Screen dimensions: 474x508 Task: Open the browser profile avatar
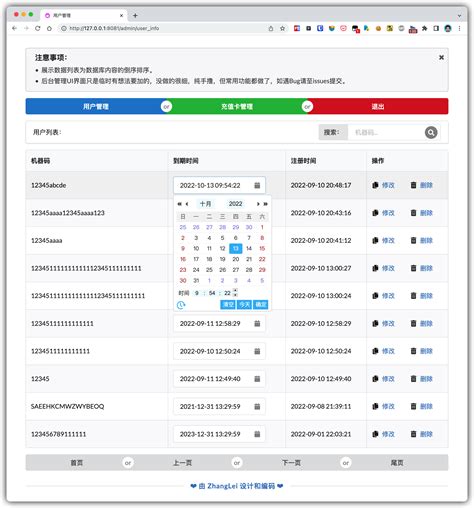tap(448, 28)
